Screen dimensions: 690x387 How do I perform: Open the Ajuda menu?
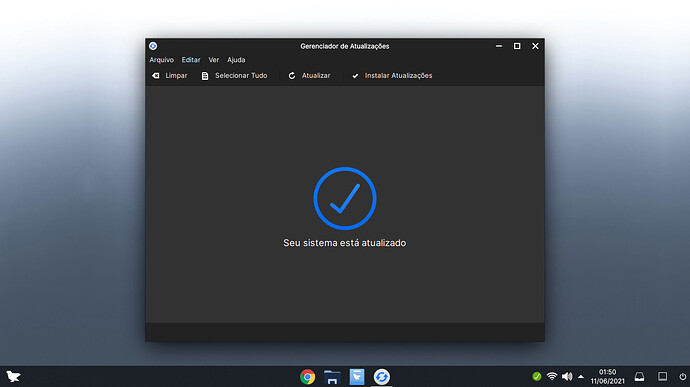click(x=236, y=60)
